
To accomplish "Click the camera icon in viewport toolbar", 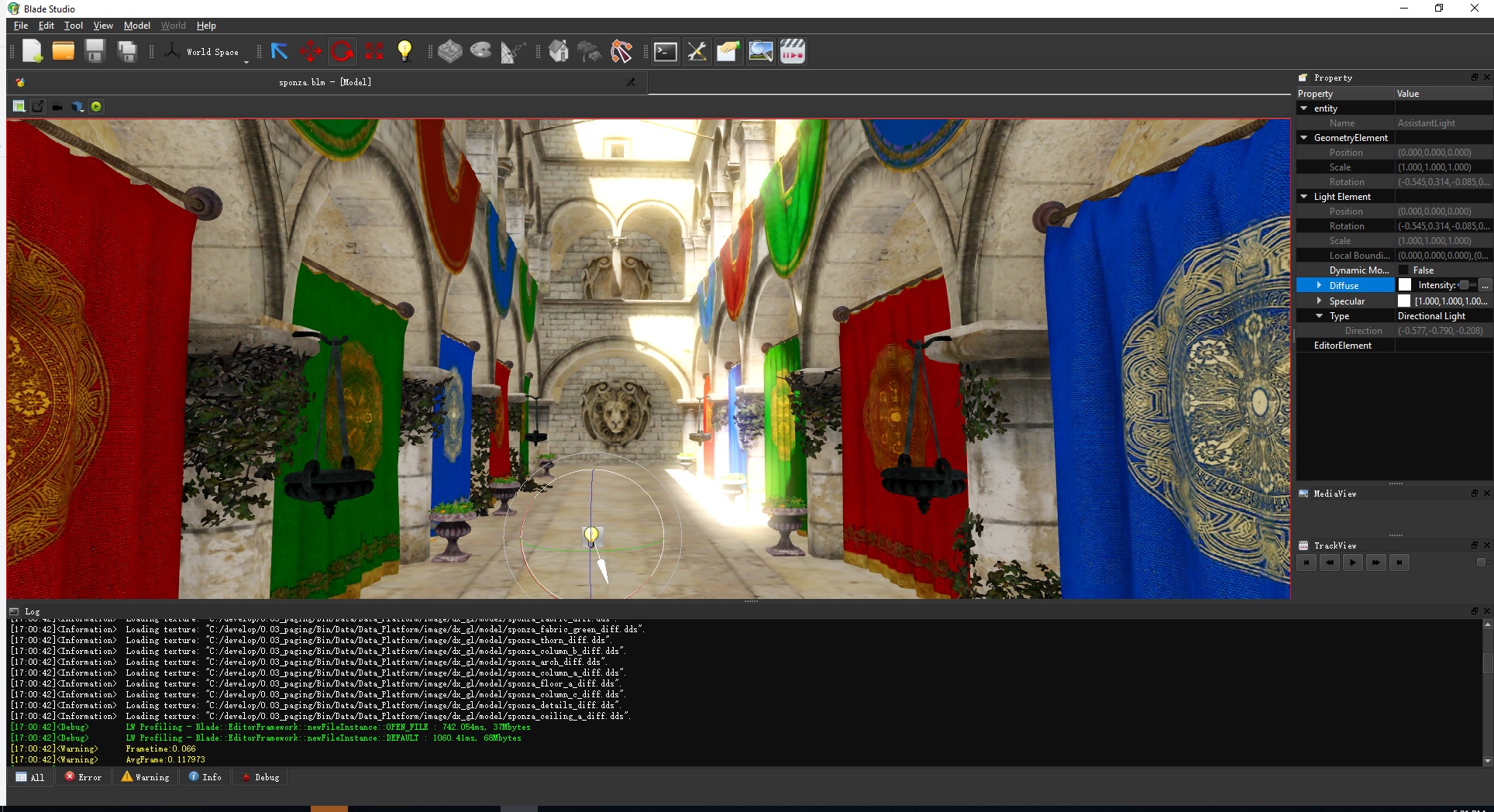I will [57, 107].
